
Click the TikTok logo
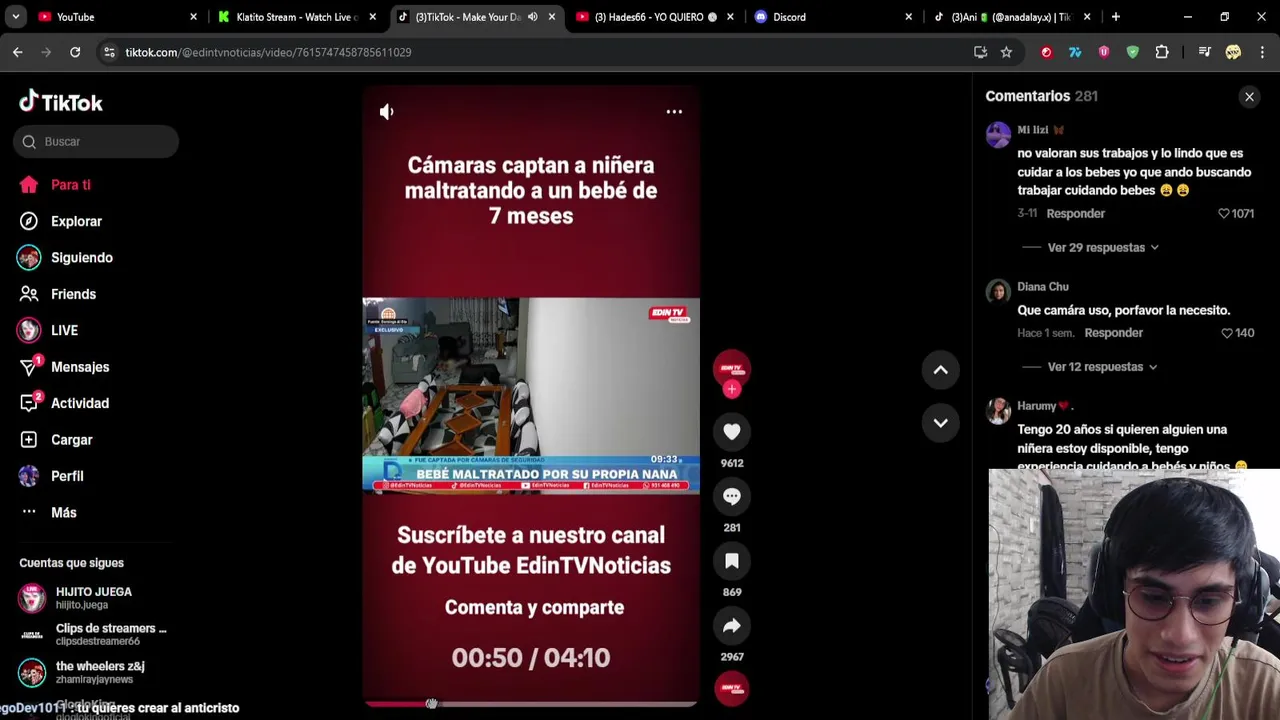point(61,102)
